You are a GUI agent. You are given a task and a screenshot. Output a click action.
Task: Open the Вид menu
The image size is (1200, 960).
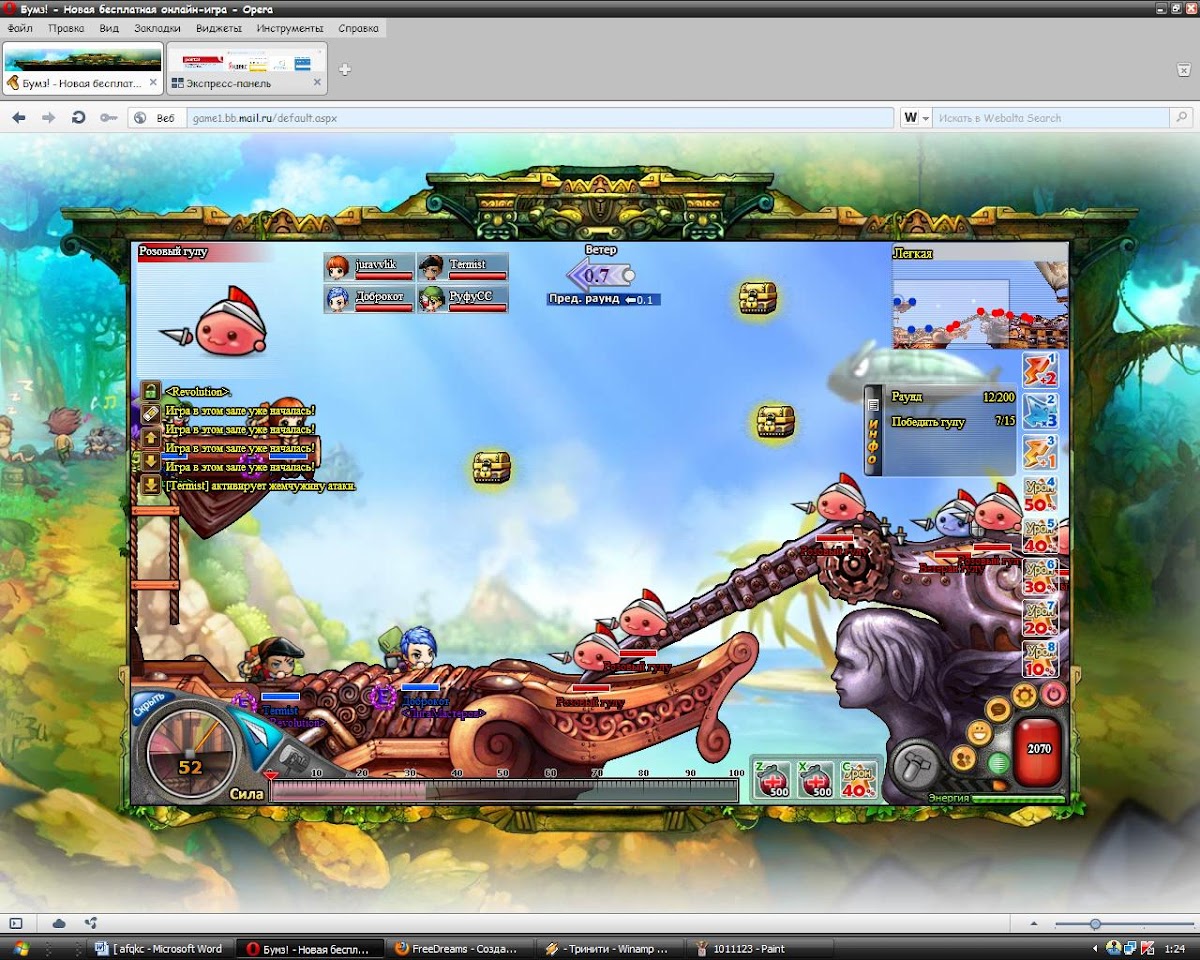(x=109, y=28)
